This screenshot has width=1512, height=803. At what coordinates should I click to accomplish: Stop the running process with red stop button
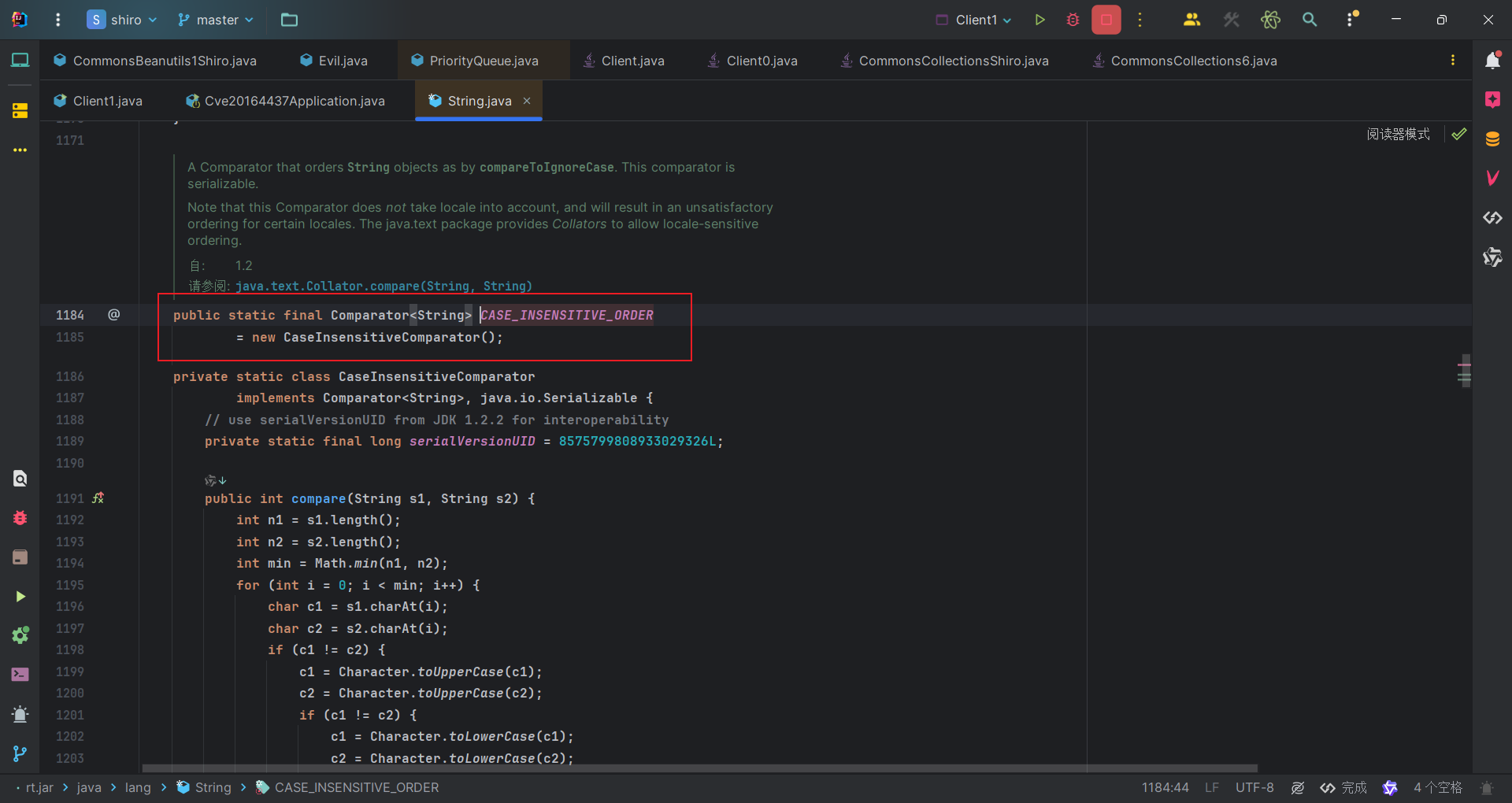[1106, 20]
